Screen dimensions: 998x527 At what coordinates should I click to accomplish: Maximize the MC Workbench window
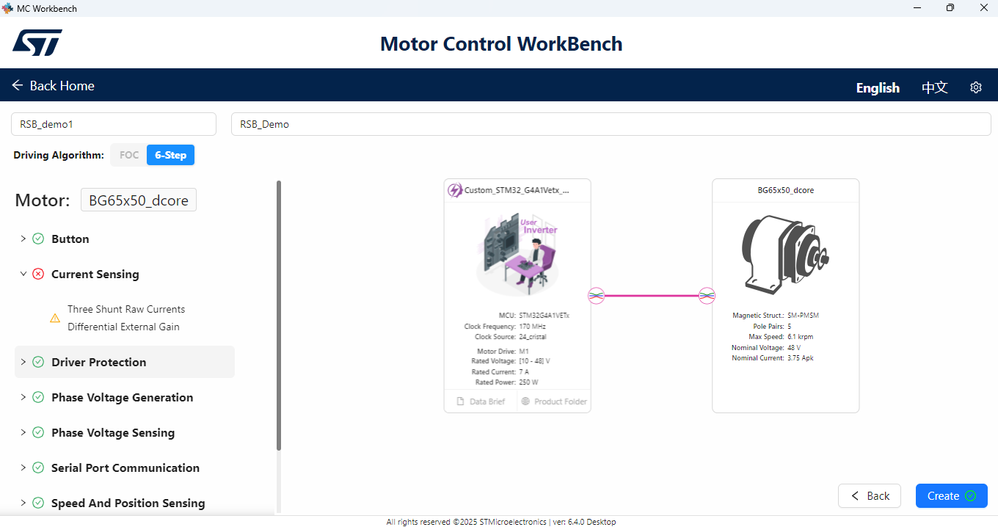point(950,8)
